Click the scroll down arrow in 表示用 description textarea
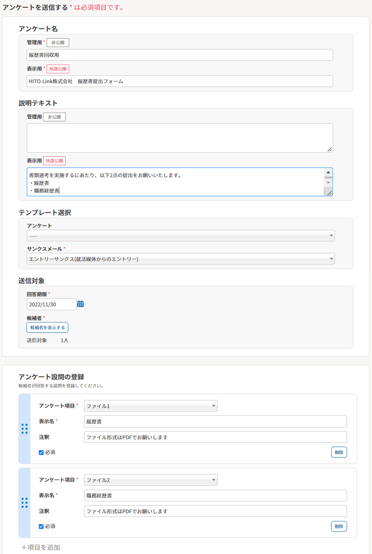372x554 pixels. 328,182
